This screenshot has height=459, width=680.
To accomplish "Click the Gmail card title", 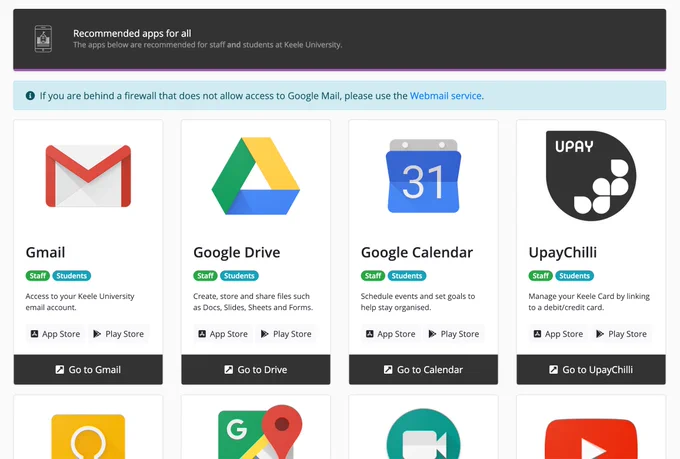I will tap(46, 252).
